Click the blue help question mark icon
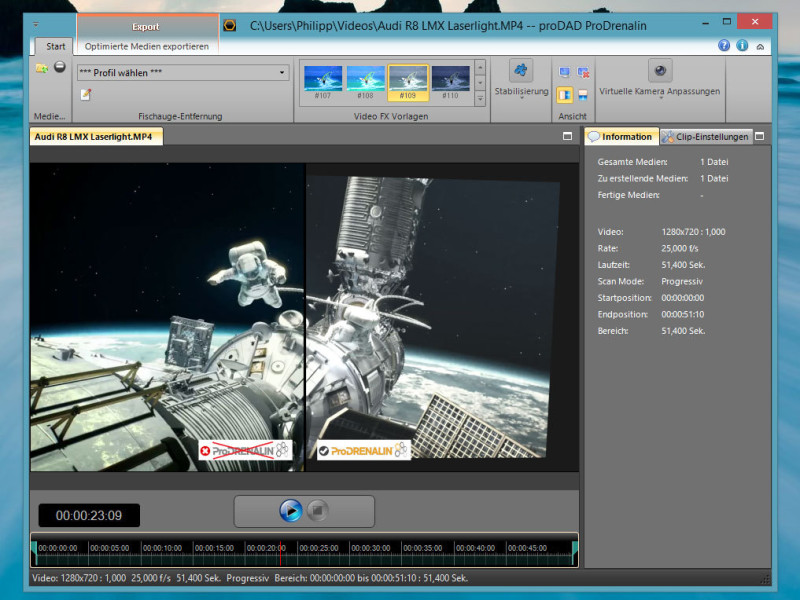This screenshot has height=600, width=800. pos(723,45)
